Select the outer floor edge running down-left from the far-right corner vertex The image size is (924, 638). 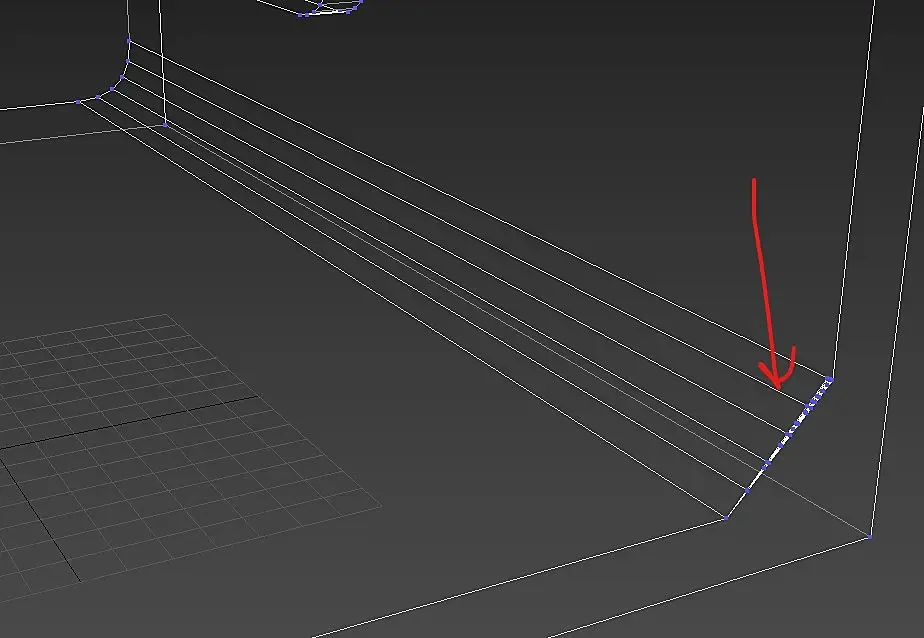click(707, 587)
